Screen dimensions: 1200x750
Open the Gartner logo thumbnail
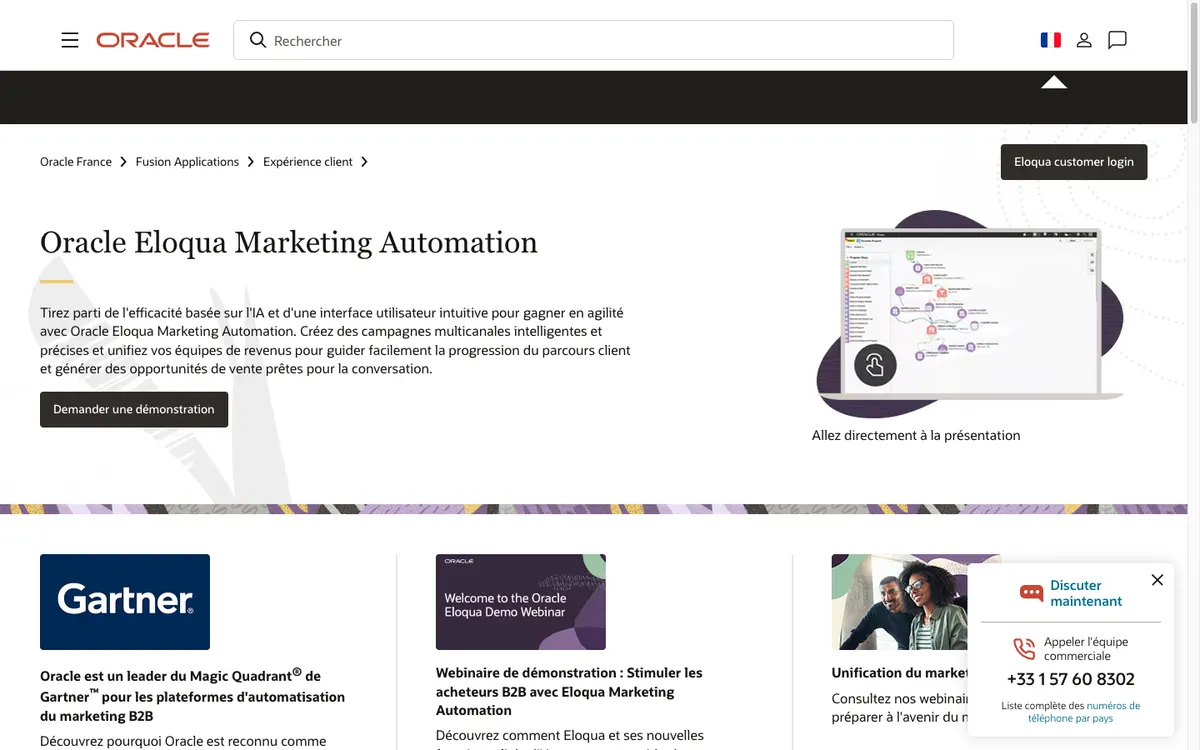125,602
